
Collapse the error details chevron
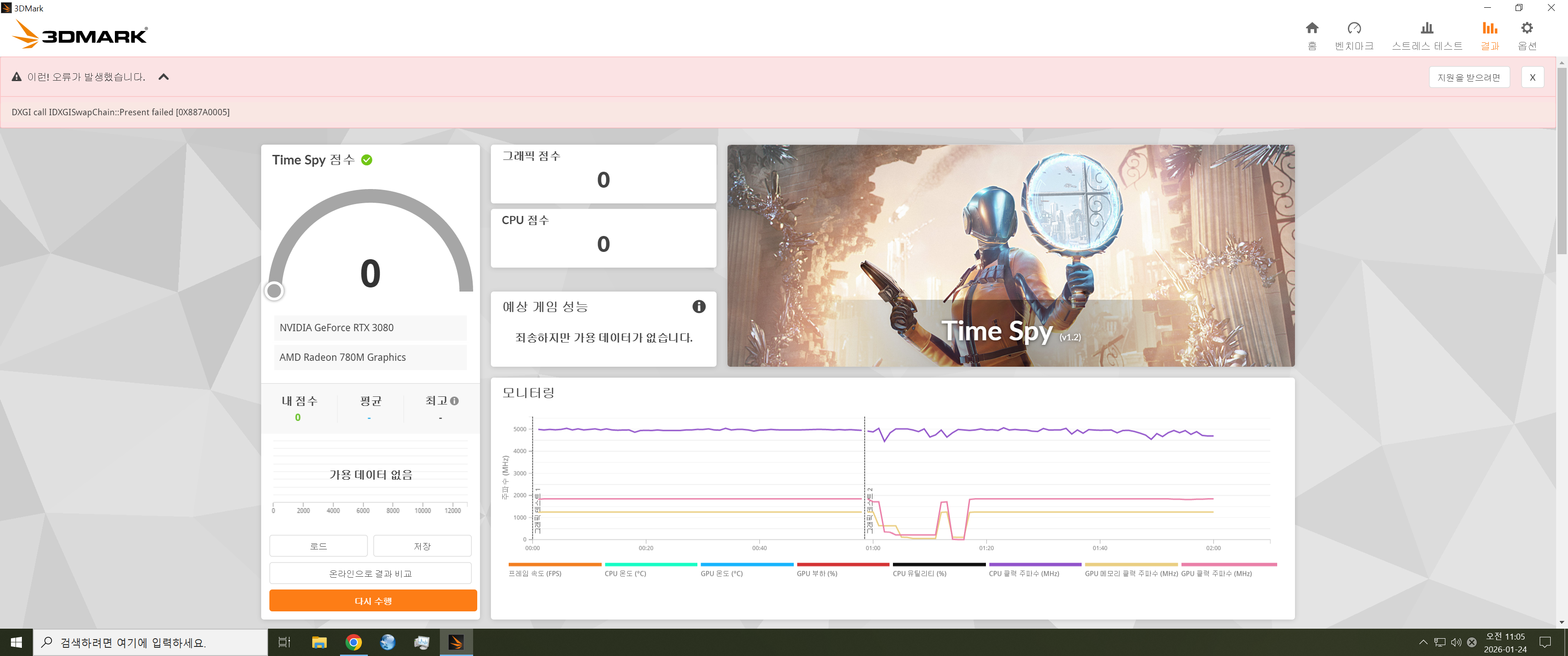[163, 77]
